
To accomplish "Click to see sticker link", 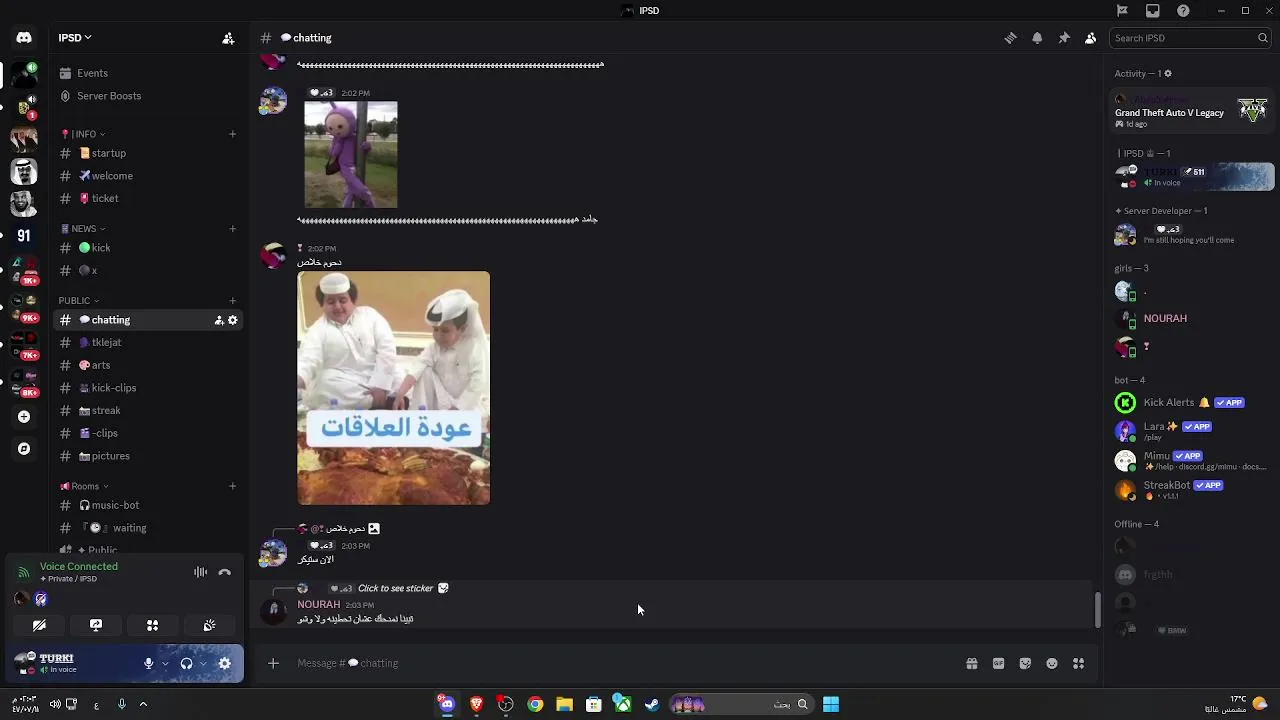I will click(395, 588).
